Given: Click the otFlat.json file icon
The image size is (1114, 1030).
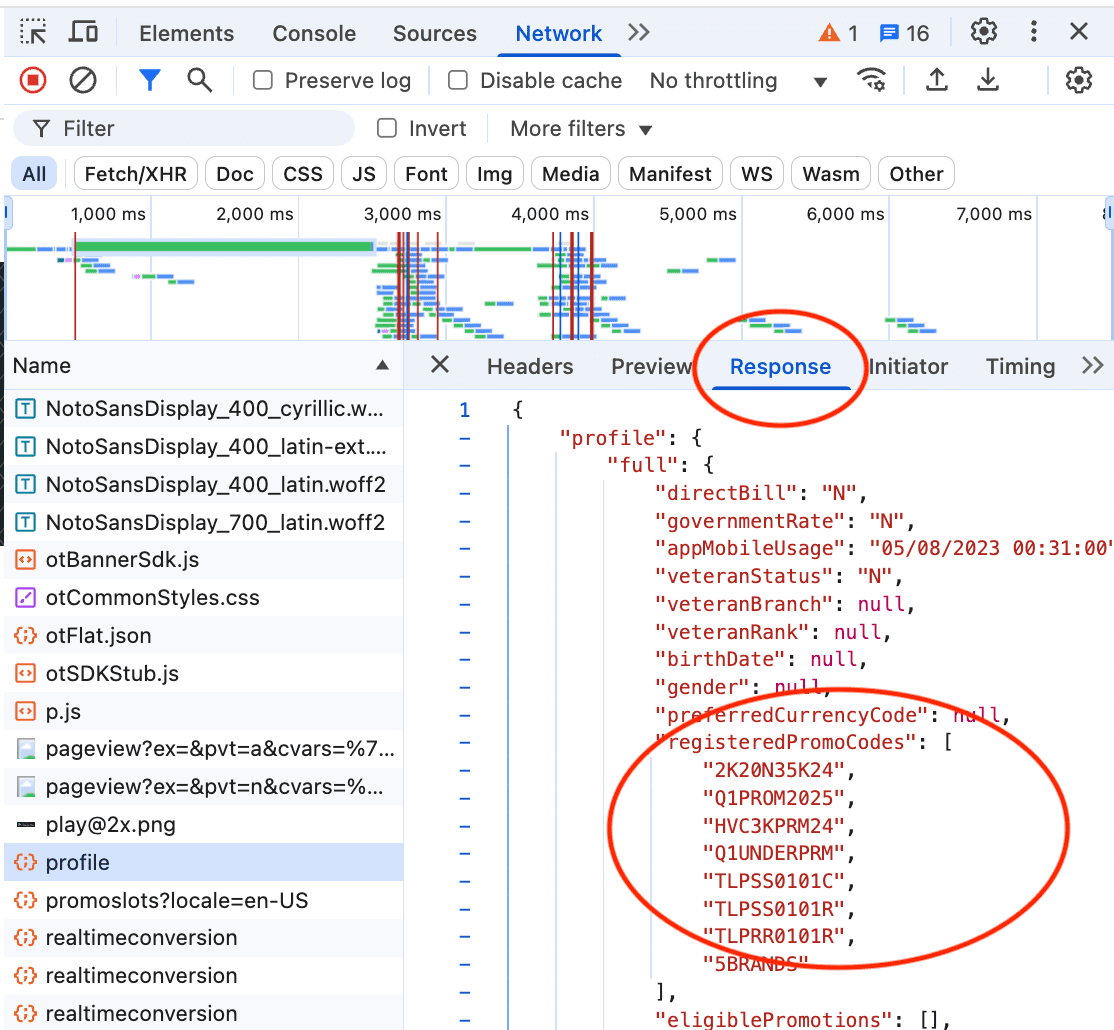Looking at the screenshot, I should coord(26,636).
